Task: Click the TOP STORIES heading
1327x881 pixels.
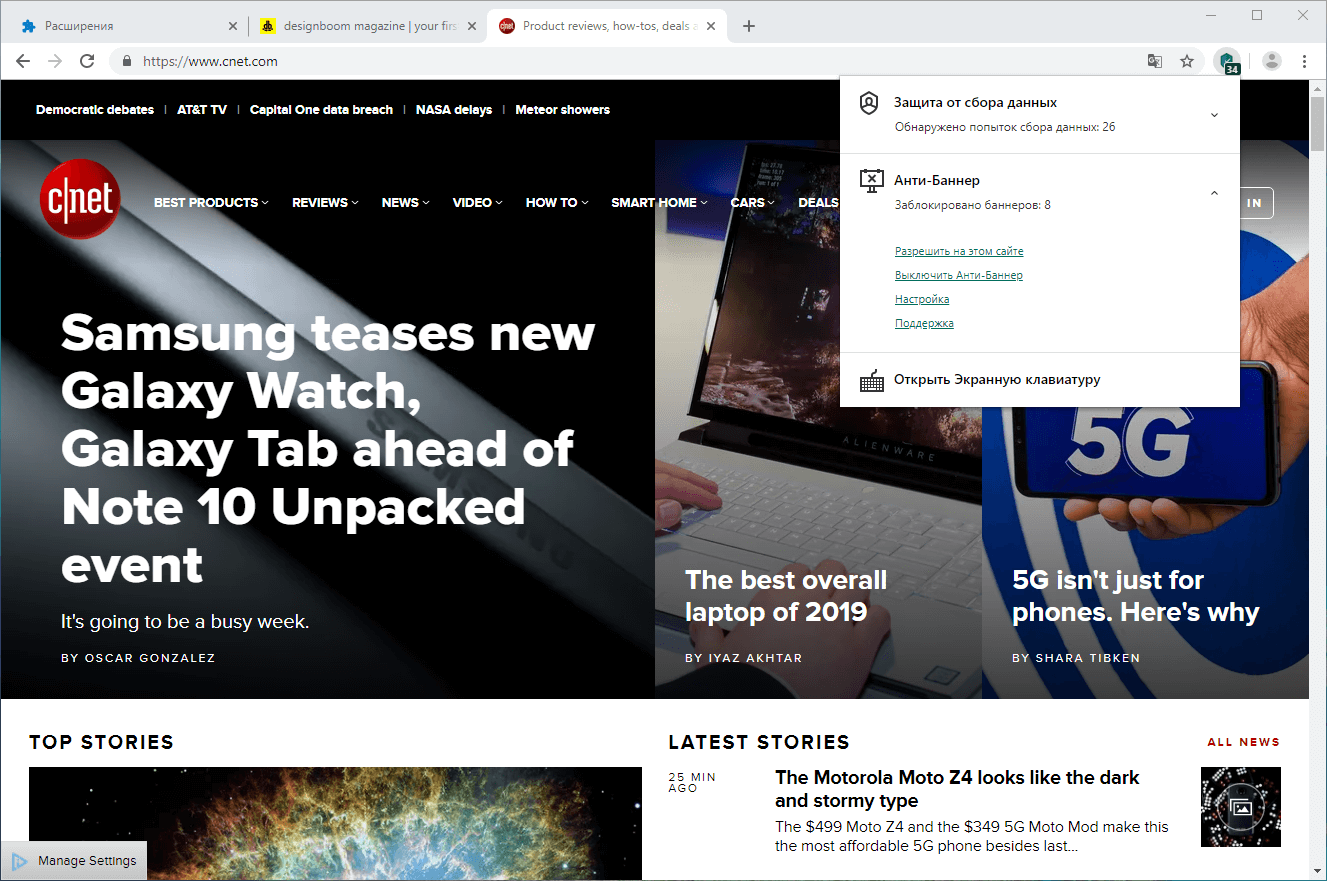Action: (x=101, y=742)
